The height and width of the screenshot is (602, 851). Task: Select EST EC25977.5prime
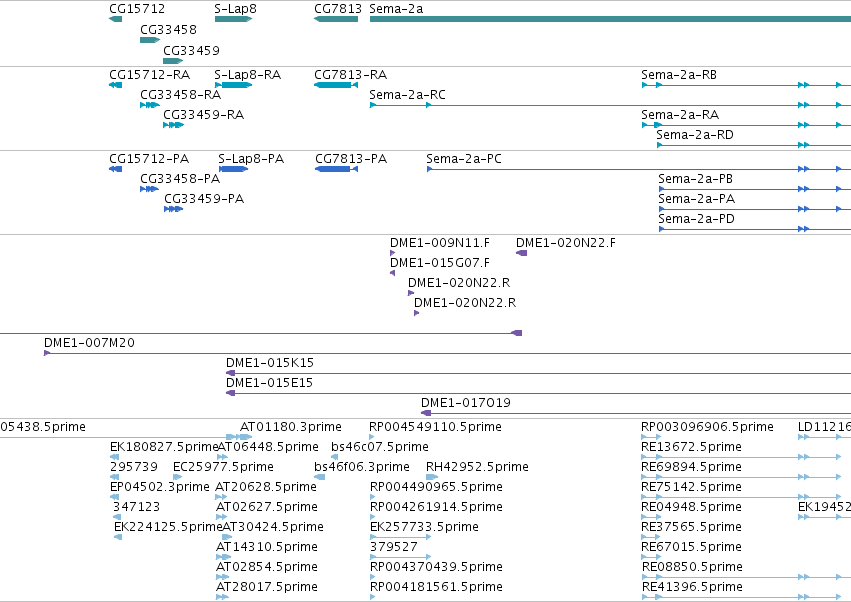click(177, 477)
